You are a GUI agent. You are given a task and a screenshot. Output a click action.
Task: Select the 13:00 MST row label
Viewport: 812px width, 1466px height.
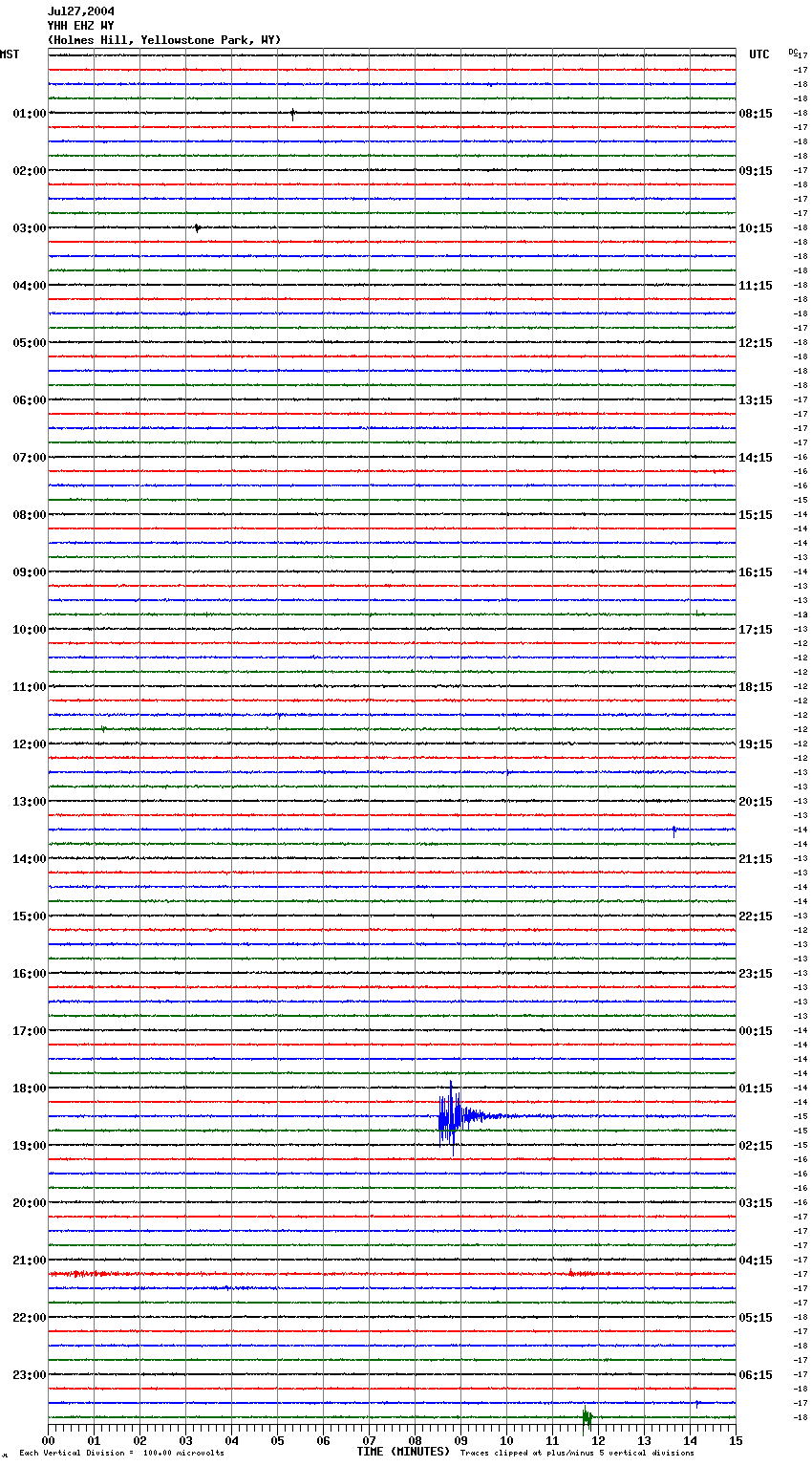pos(30,802)
